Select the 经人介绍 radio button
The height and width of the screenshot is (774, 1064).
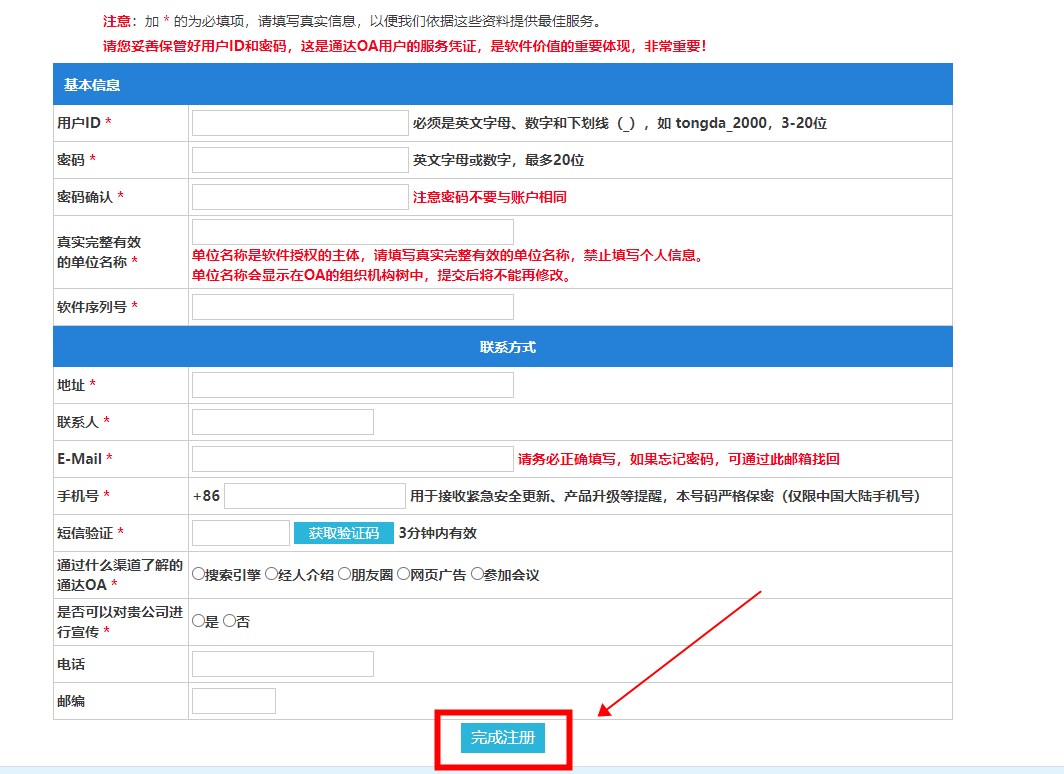click(x=271, y=574)
